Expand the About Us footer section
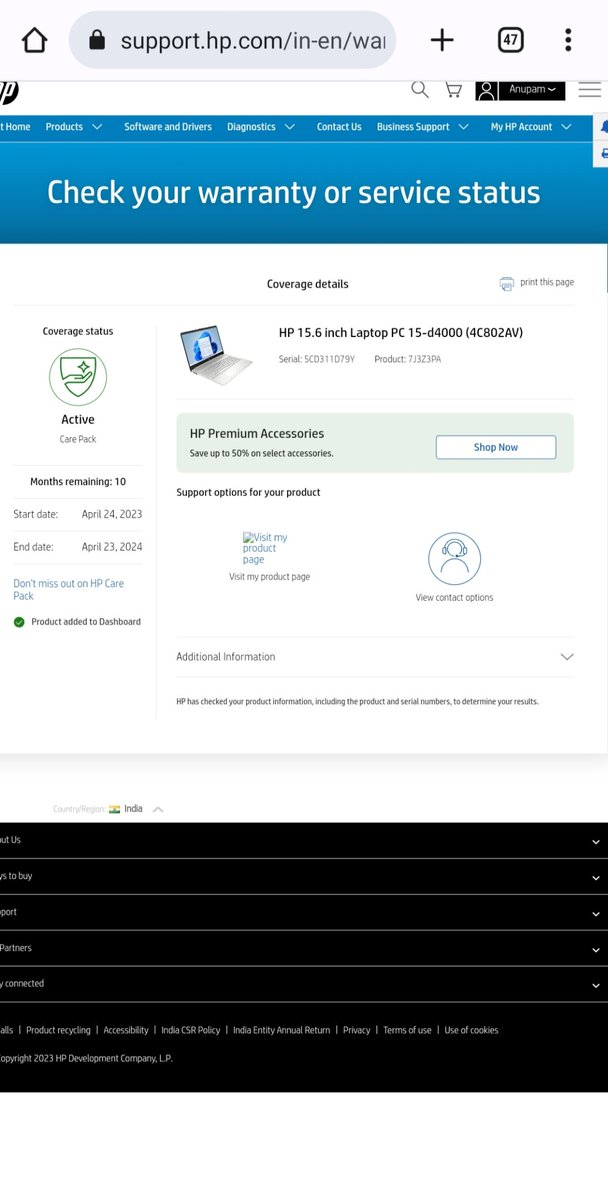 (304, 841)
